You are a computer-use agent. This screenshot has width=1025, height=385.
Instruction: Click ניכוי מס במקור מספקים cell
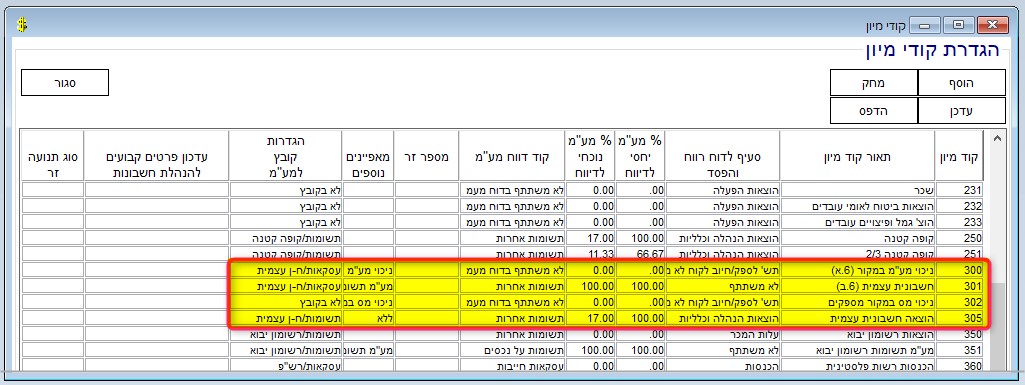(x=858, y=303)
